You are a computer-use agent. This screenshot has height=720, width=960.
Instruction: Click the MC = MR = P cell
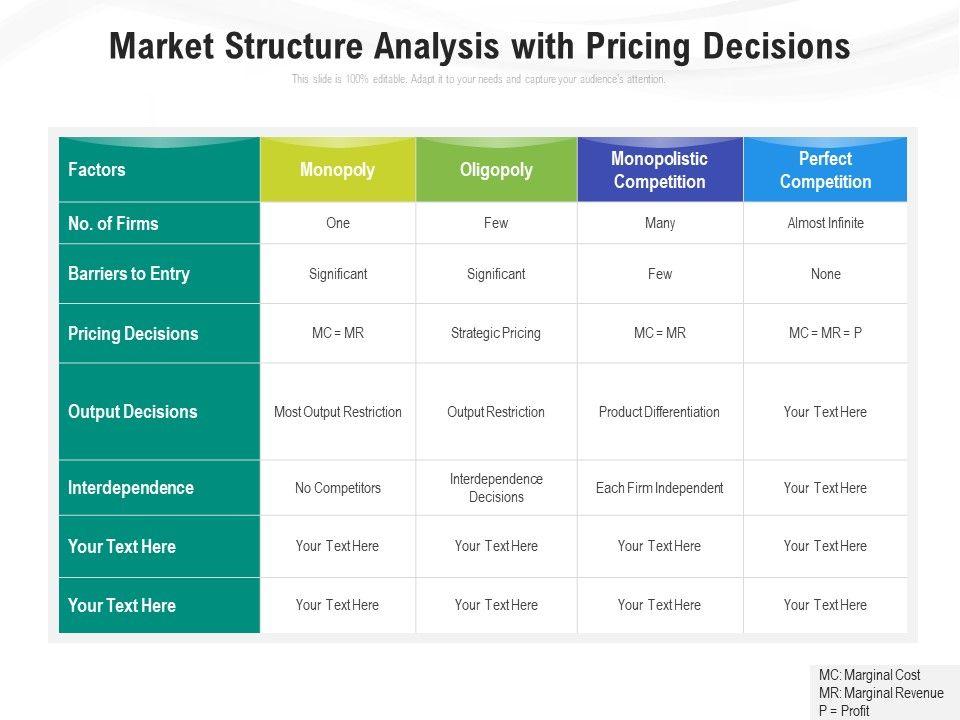tap(825, 333)
